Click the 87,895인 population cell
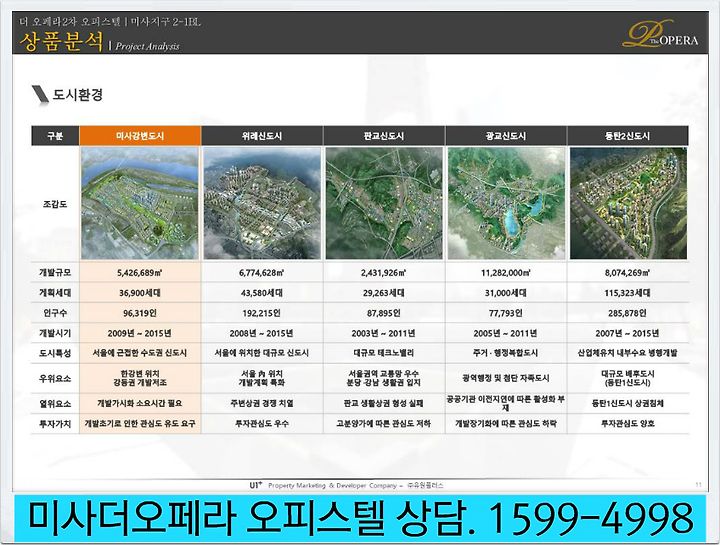720x545 pixels. (384, 313)
